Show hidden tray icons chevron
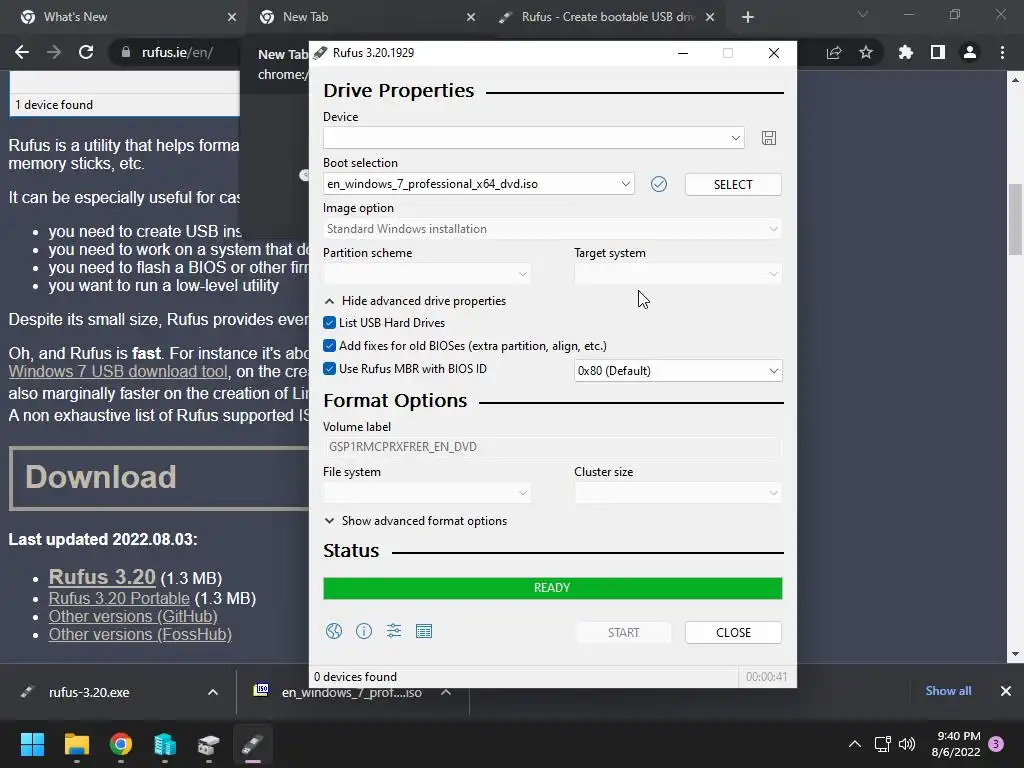This screenshot has height=768, width=1024. (x=854, y=744)
